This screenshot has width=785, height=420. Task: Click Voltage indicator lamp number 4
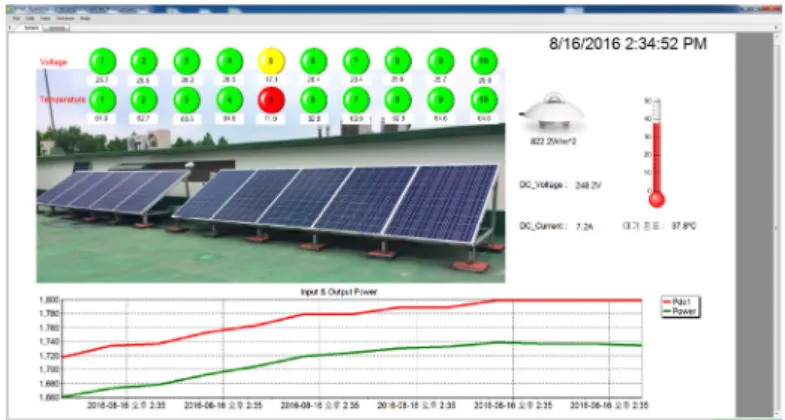[230, 61]
